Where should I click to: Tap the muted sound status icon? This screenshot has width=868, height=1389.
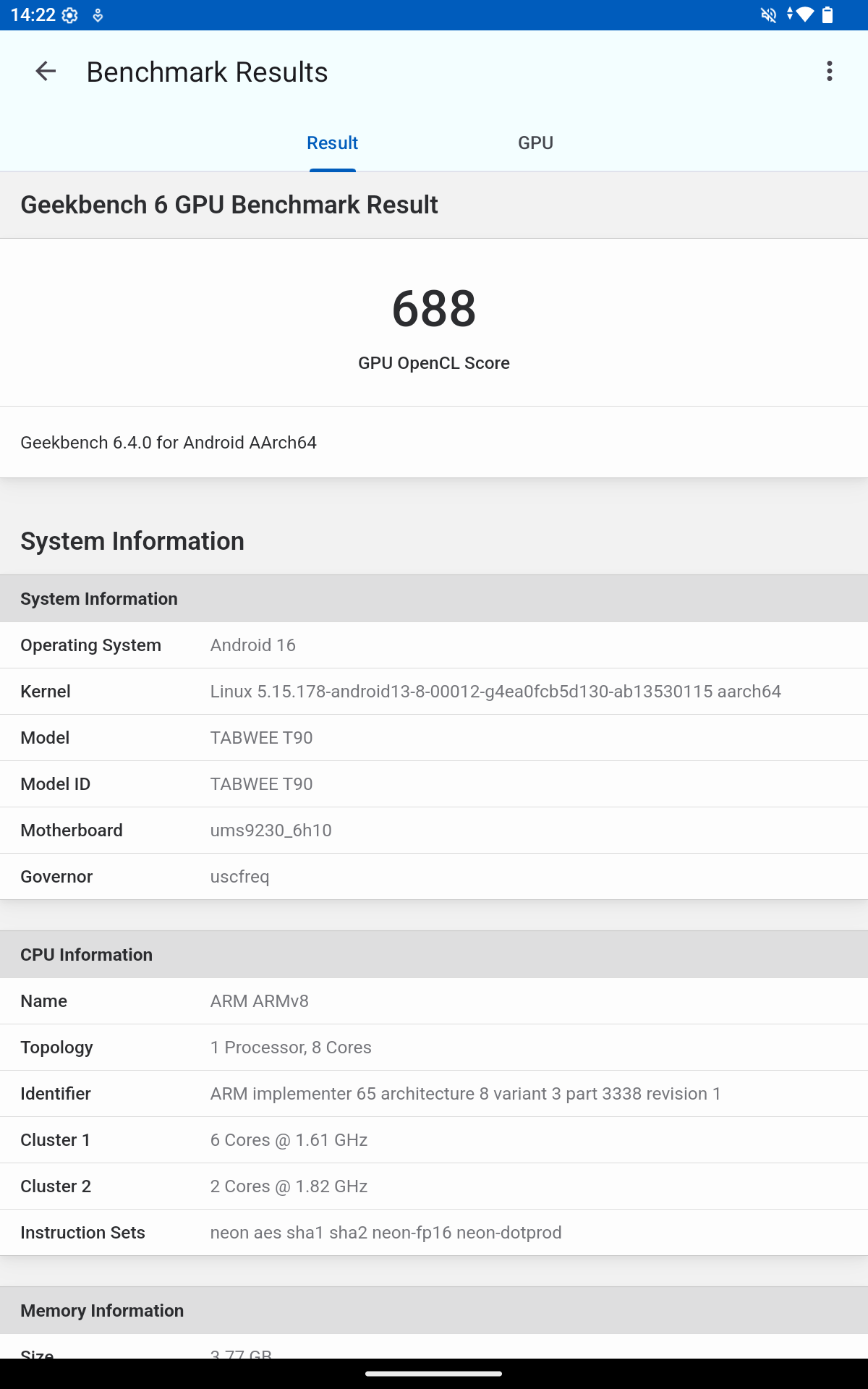(768, 15)
